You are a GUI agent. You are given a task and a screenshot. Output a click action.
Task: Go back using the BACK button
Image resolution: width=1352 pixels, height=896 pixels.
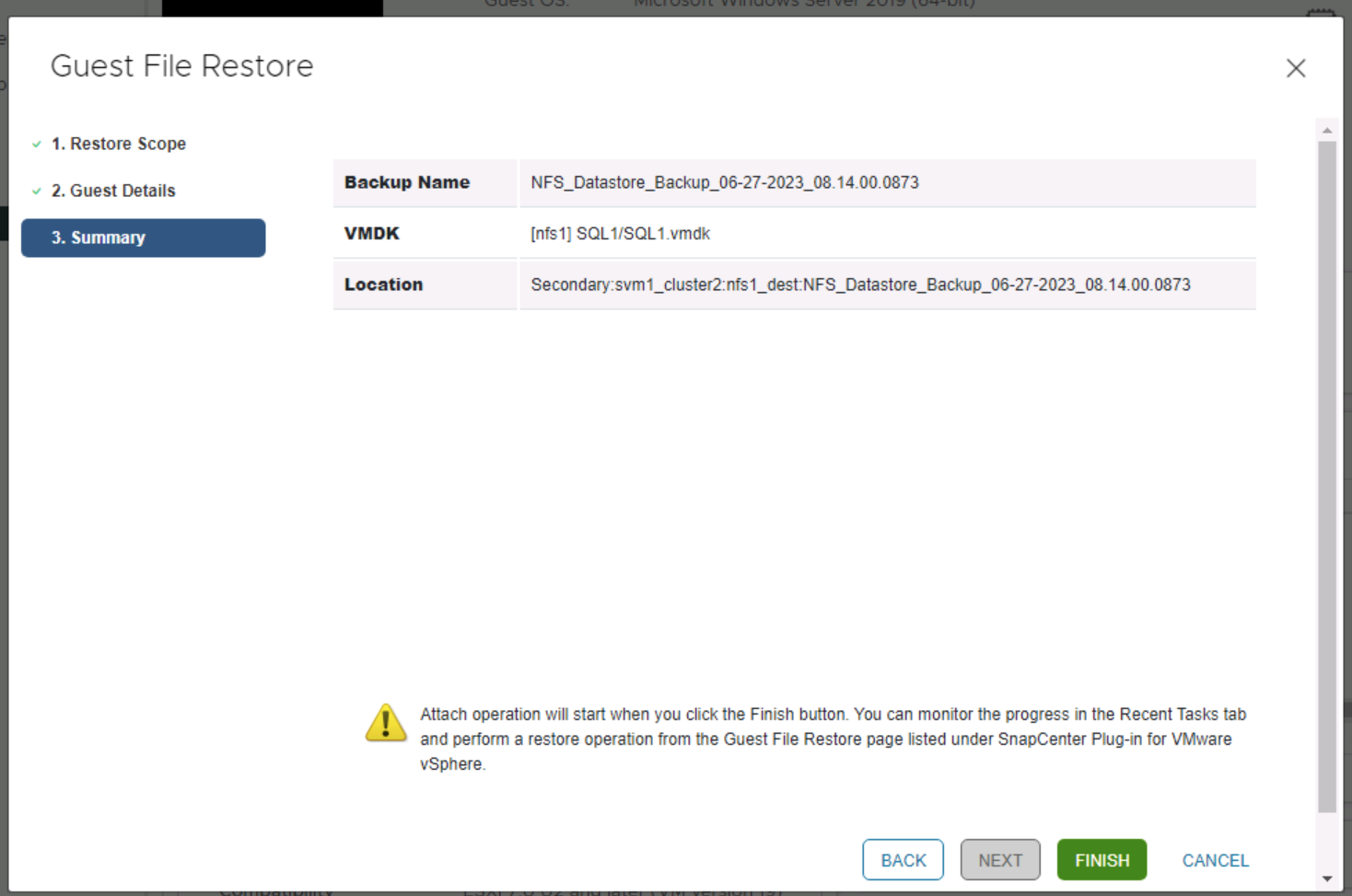[x=903, y=859]
